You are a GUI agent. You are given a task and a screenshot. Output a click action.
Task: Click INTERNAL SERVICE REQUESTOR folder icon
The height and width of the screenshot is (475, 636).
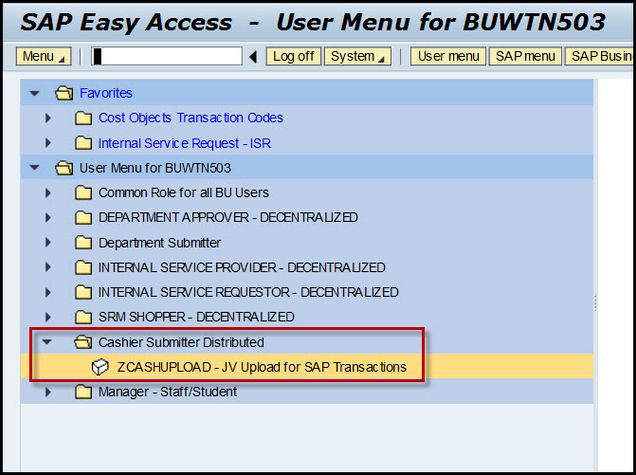(84, 292)
